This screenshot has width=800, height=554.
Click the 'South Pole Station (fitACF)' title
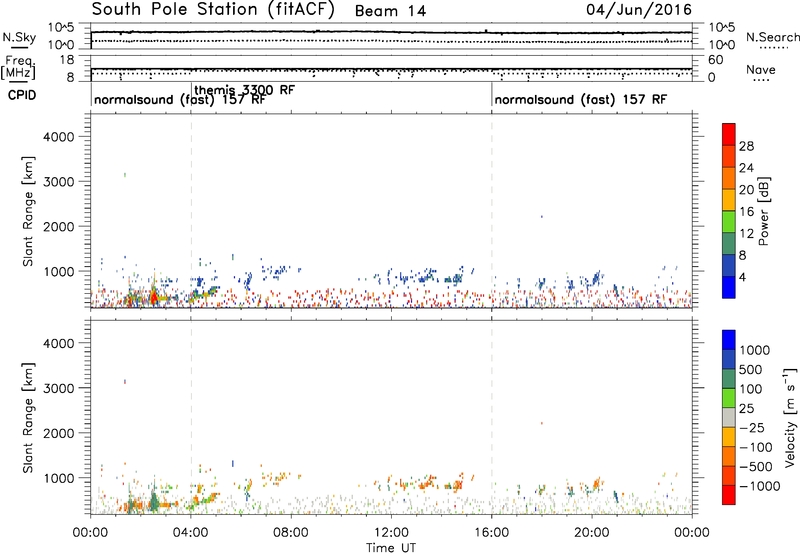point(213,10)
